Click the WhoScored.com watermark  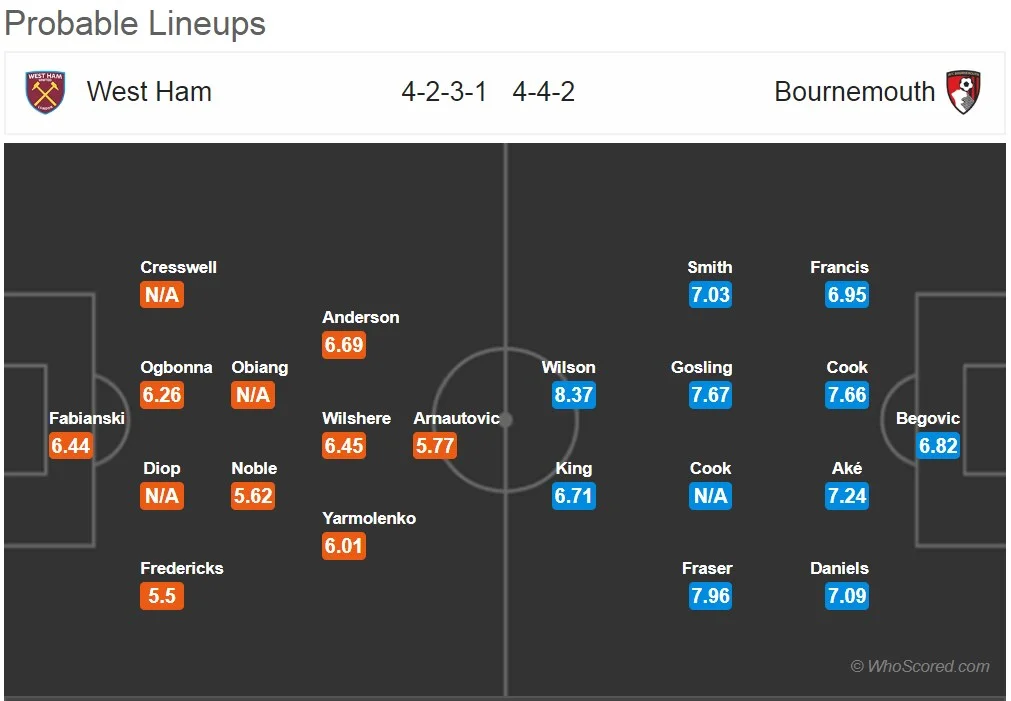click(920, 667)
